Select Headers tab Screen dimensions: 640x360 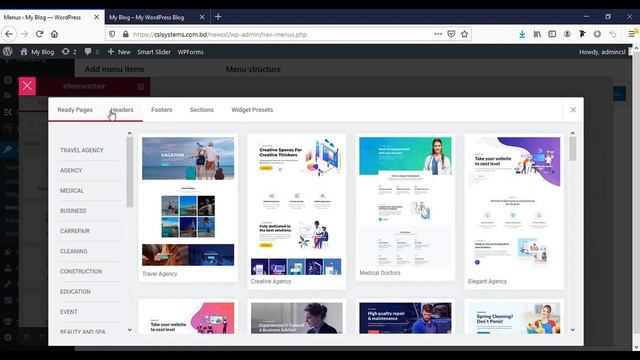tap(122, 110)
